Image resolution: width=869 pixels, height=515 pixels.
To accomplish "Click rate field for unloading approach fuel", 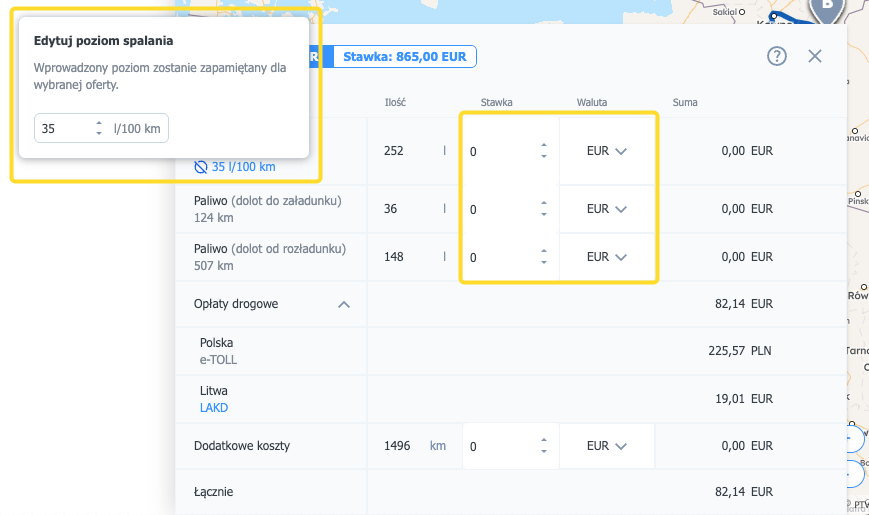I will (x=500, y=257).
